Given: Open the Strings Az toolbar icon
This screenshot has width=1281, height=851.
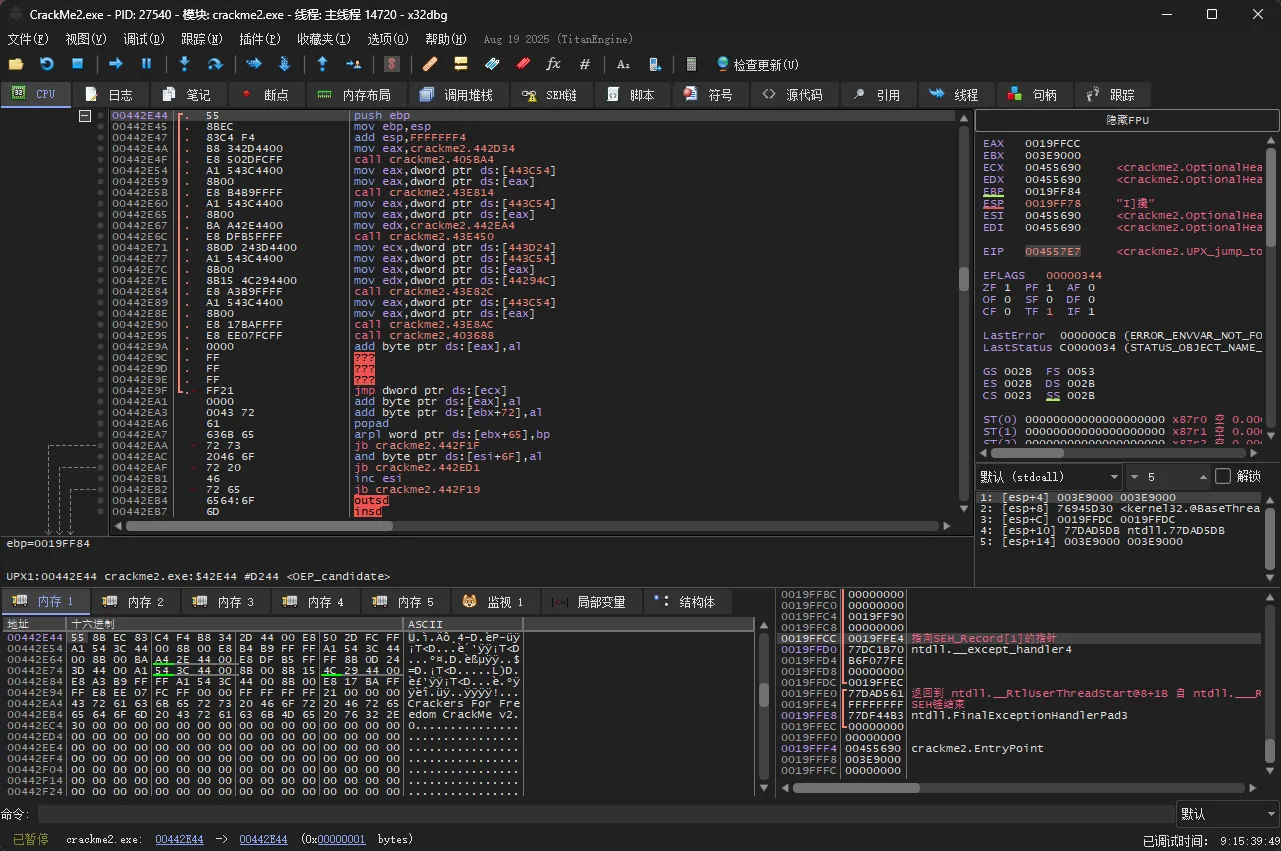Looking at the screenshot, I should [x=623, y=64].
